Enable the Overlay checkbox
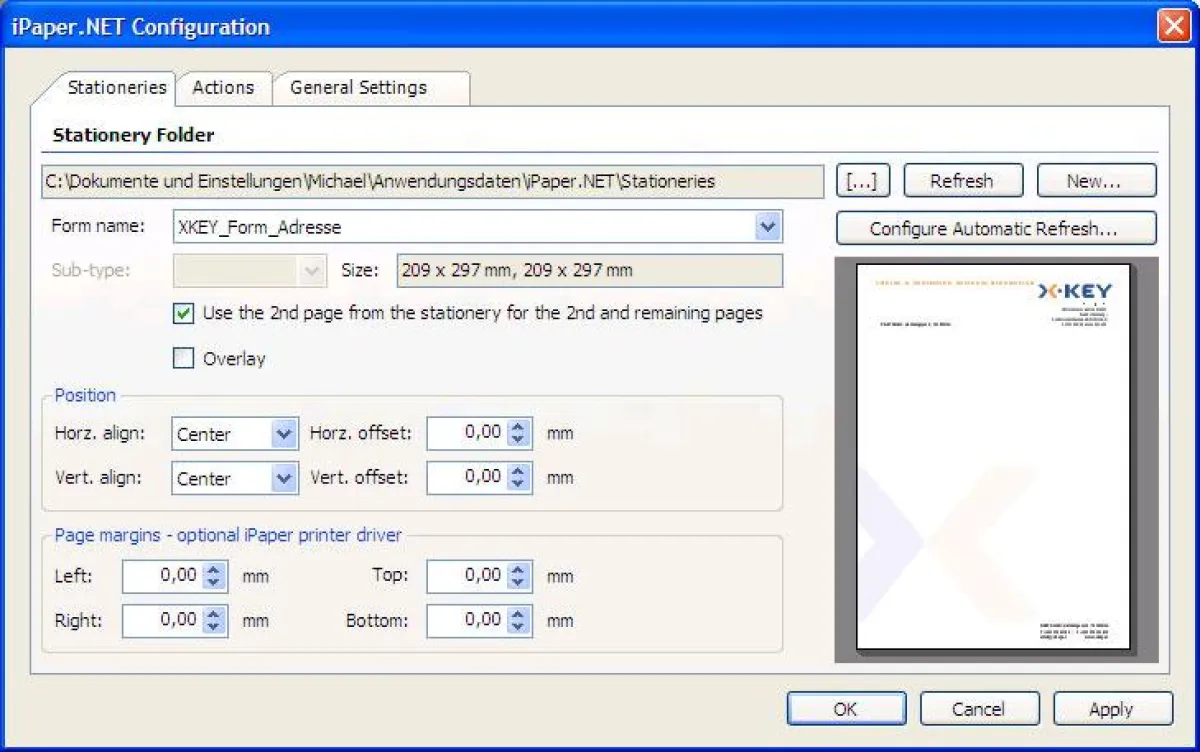 coord(184,359)
